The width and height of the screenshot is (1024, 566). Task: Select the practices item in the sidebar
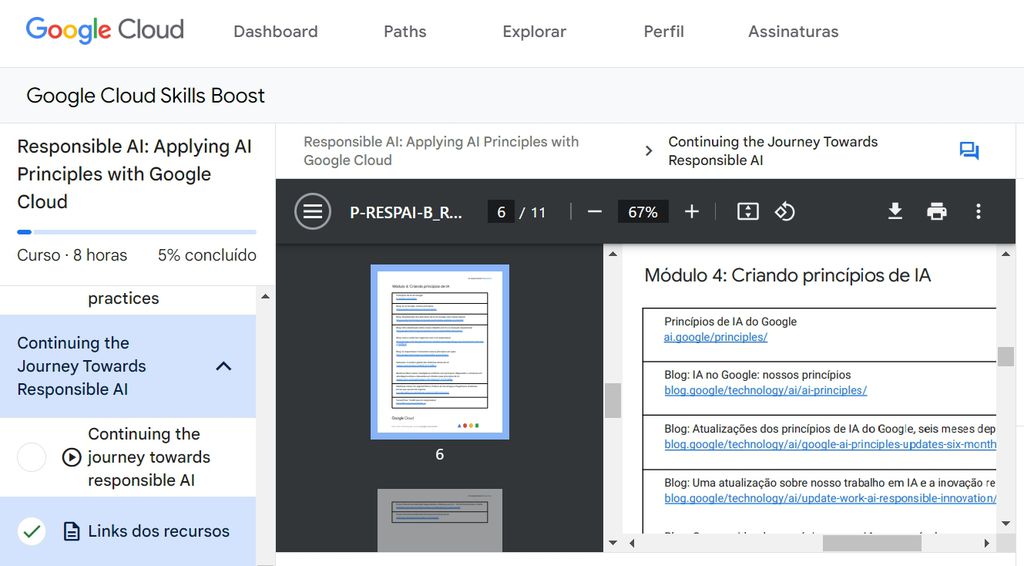tap(123, 298)
